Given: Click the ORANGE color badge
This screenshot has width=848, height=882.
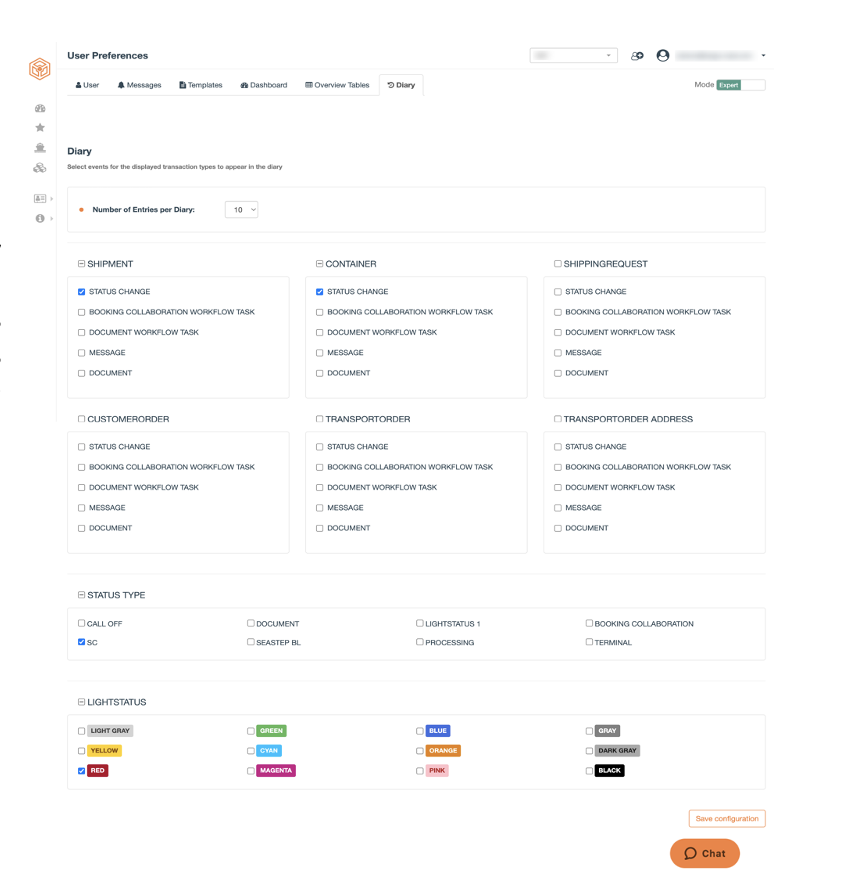Looking at the screenshot, I should coord(443,750).
